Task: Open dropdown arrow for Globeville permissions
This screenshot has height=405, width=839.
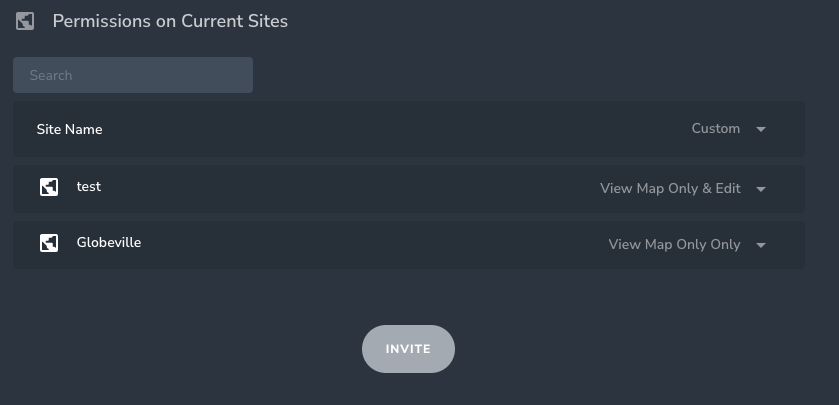Action: click(761, 245)
